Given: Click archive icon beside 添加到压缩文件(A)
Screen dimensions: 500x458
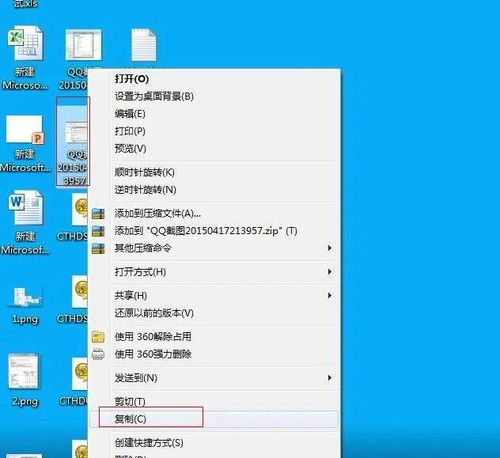Looking at the screenshot, I should (x=98, y=214).
